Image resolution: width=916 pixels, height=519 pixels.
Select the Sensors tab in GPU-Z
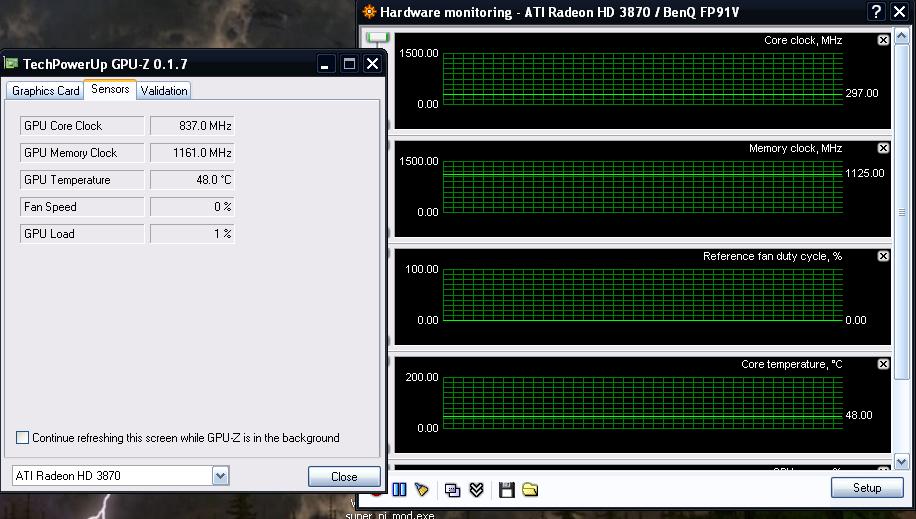(x=110, y=89)
